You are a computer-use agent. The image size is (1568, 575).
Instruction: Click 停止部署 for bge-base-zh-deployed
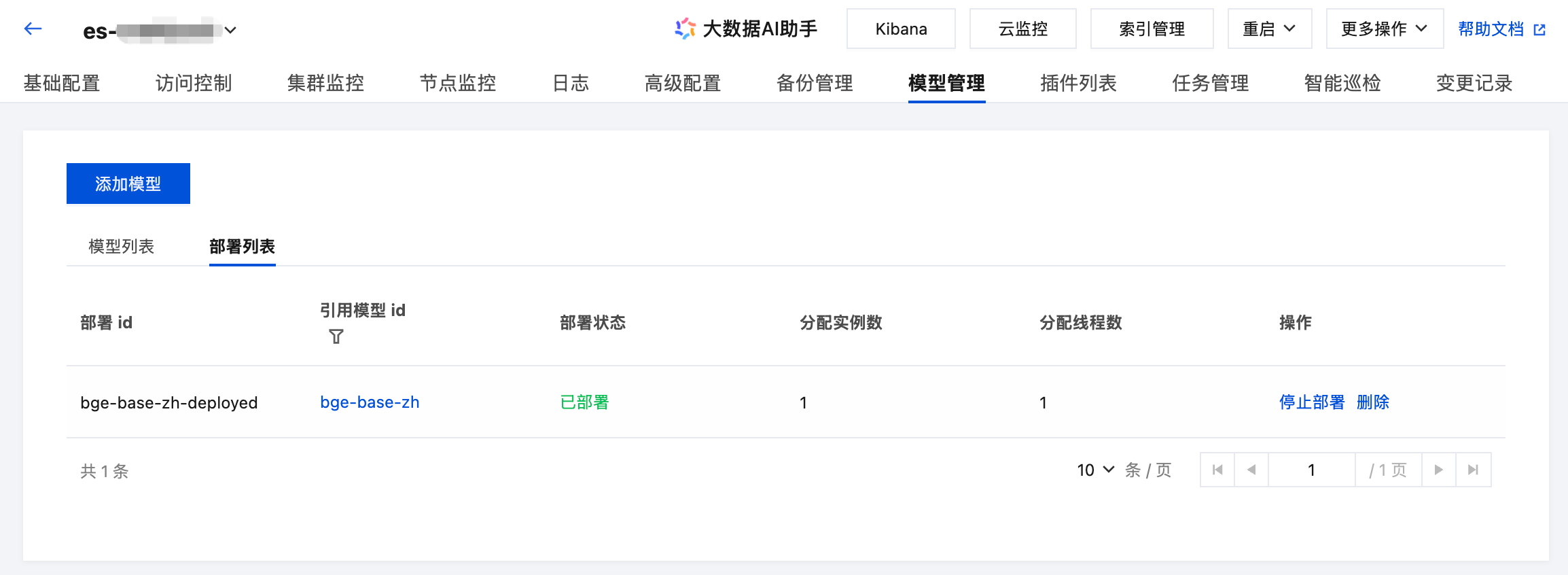click(1311, 402)
